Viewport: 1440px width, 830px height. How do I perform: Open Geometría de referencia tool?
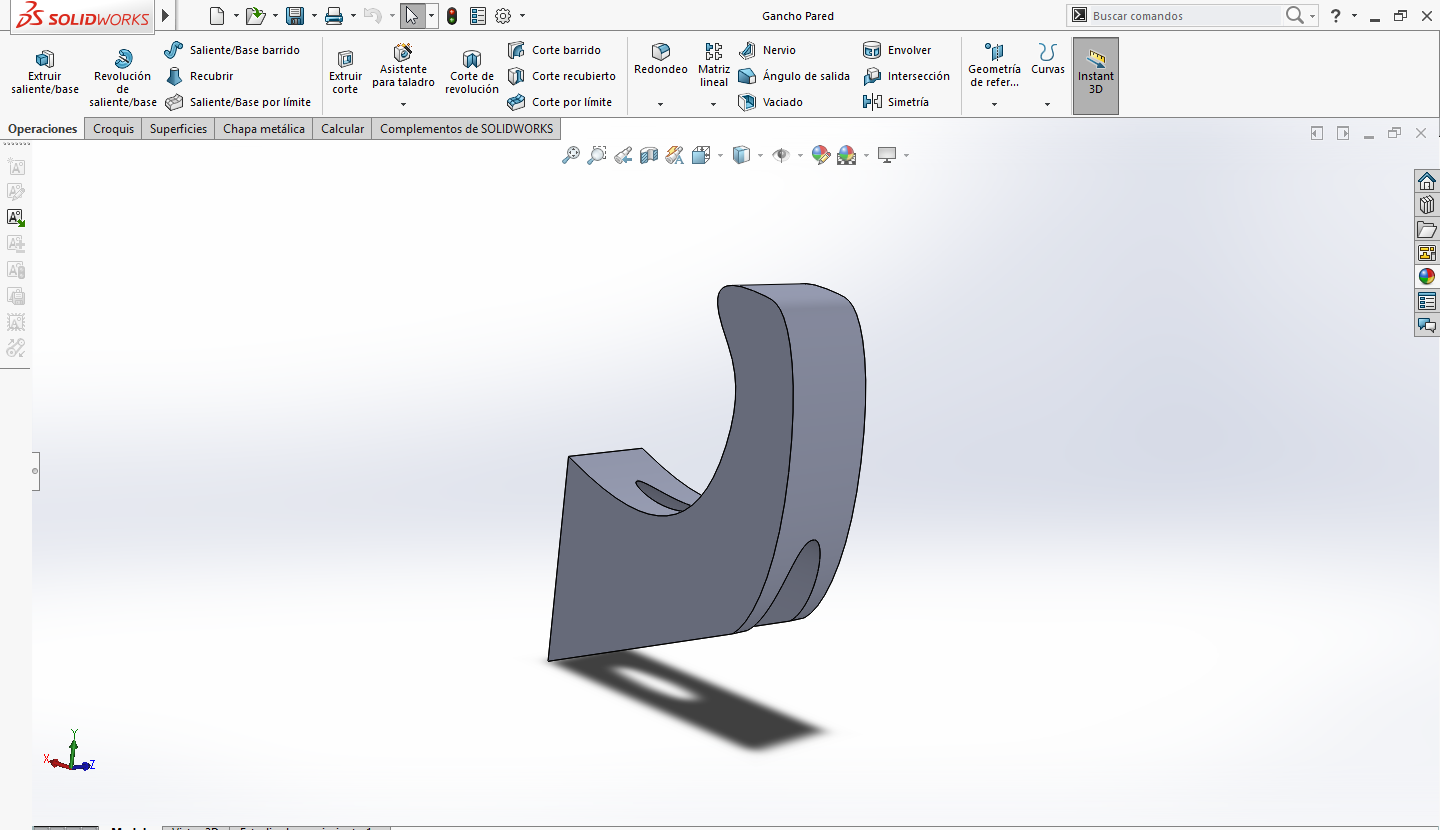(x=994, y=65)
